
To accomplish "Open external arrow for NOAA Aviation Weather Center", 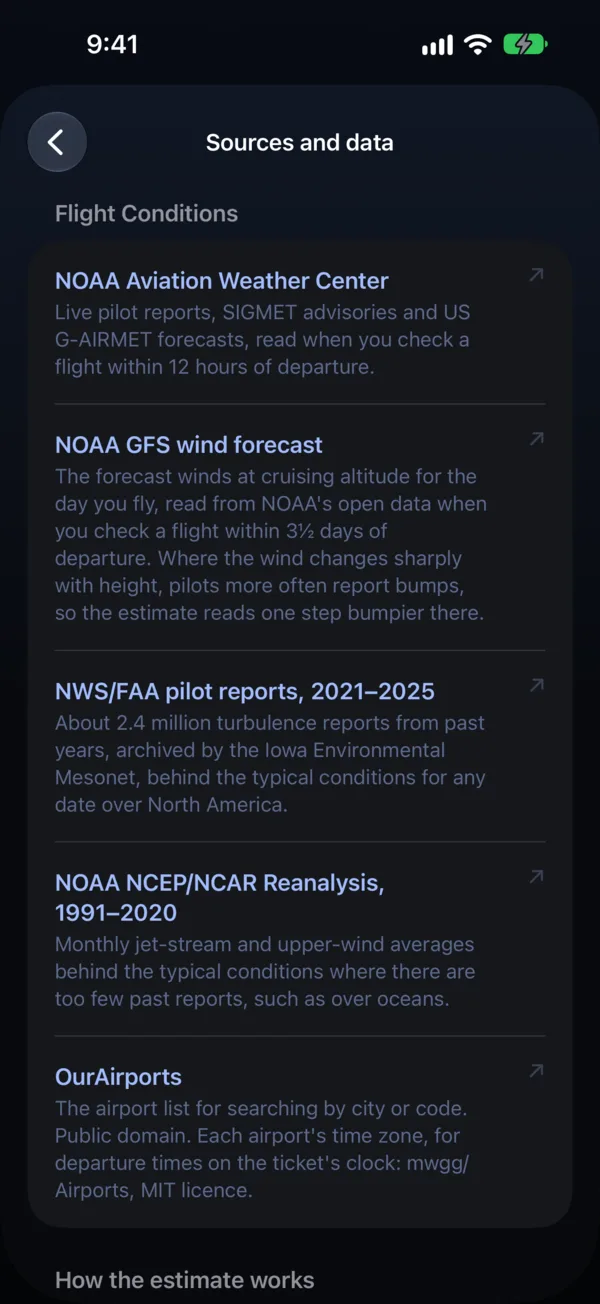I will pos(536,274).
